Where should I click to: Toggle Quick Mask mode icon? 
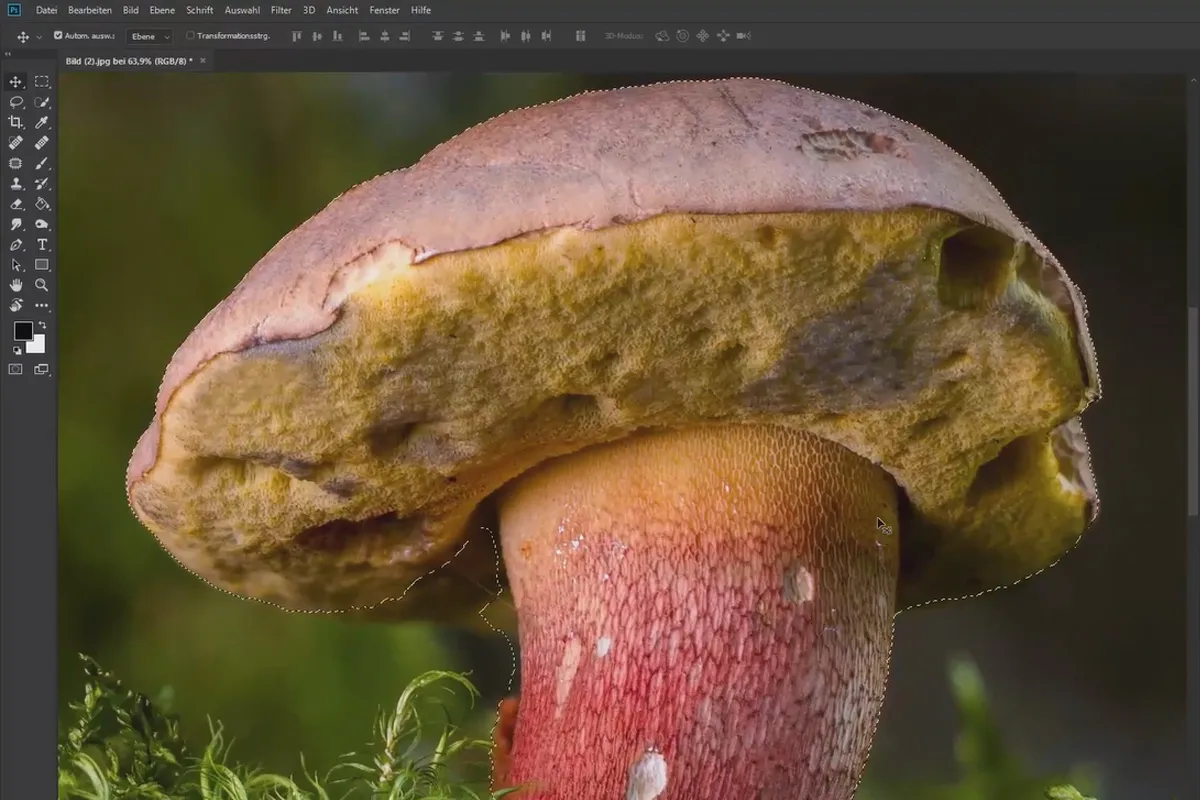pyautogui.click(x=16, y=369)
